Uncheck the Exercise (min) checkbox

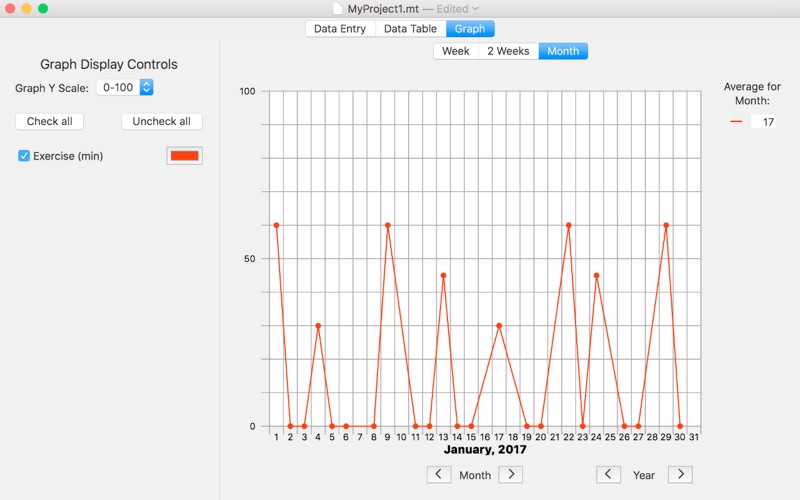click(x=24, y=156)
